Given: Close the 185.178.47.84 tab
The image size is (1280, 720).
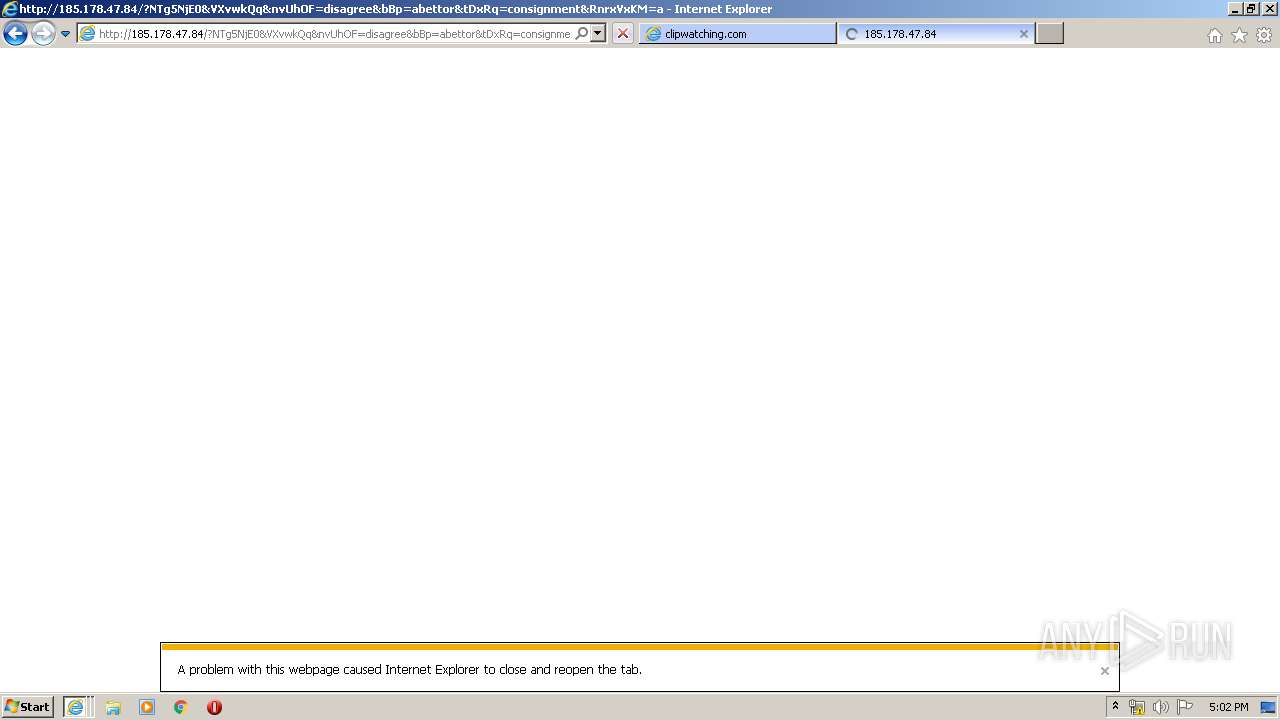Looking at the screenshot, I should [x=1023, y=34].
